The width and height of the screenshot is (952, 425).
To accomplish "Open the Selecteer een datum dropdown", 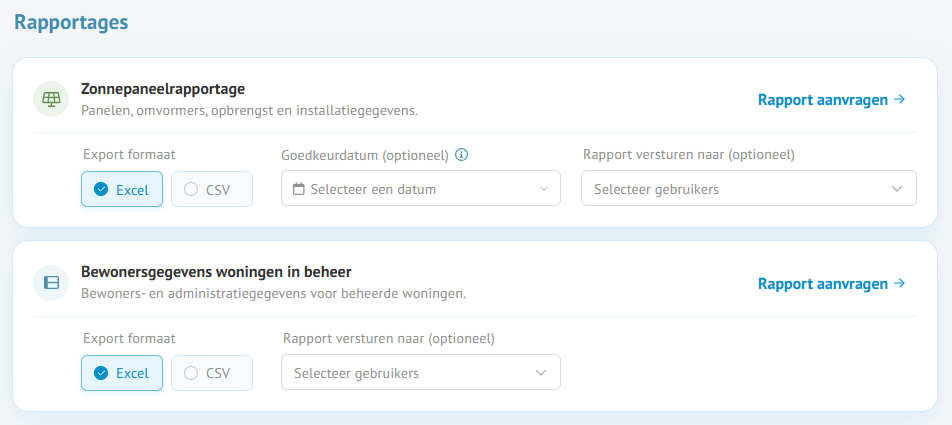I will coord(421,188).
